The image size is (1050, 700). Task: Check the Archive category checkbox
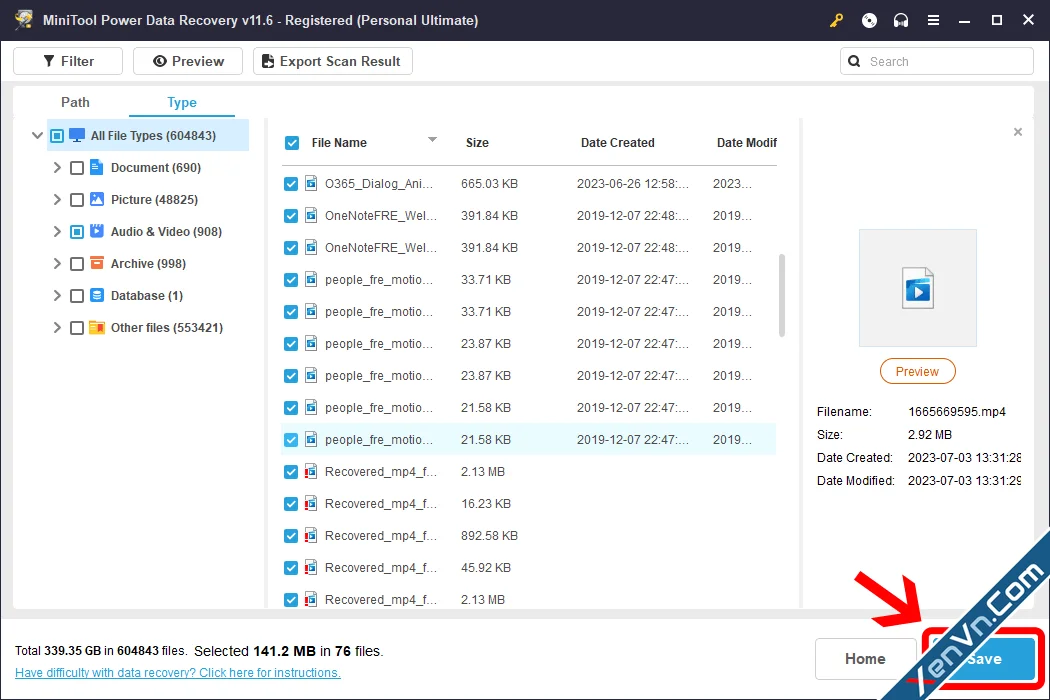point(77,264)
